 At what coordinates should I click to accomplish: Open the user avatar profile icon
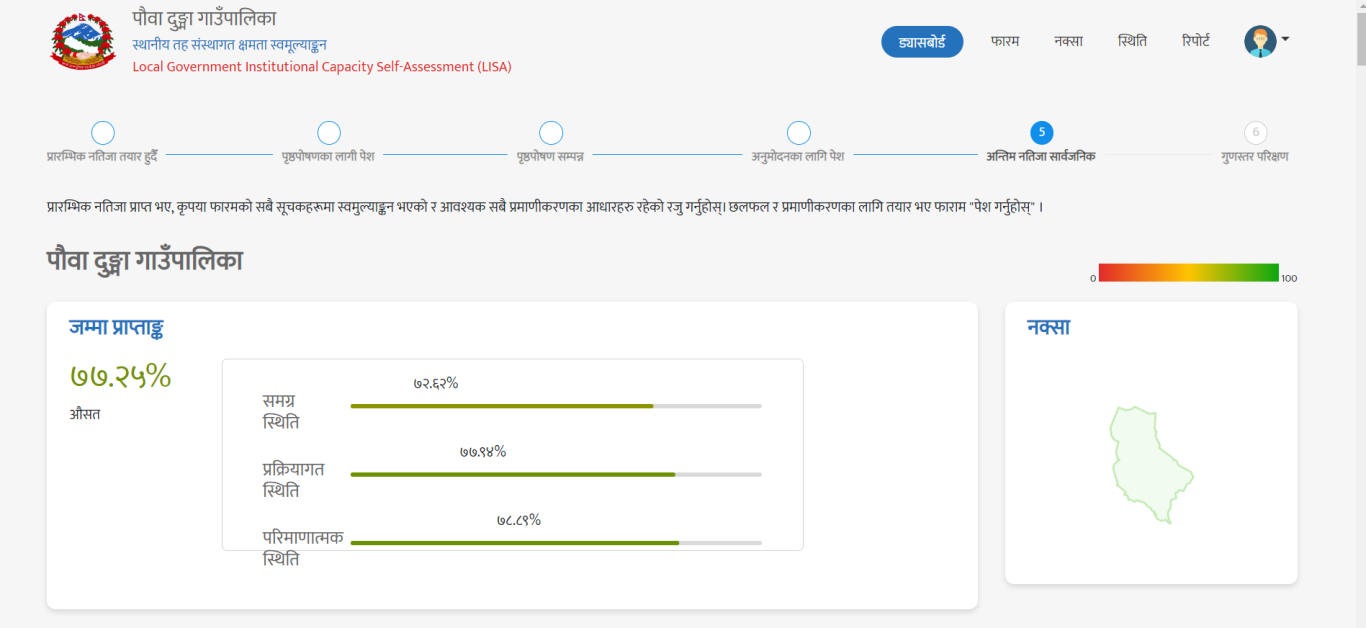(x=1260, y=41)
